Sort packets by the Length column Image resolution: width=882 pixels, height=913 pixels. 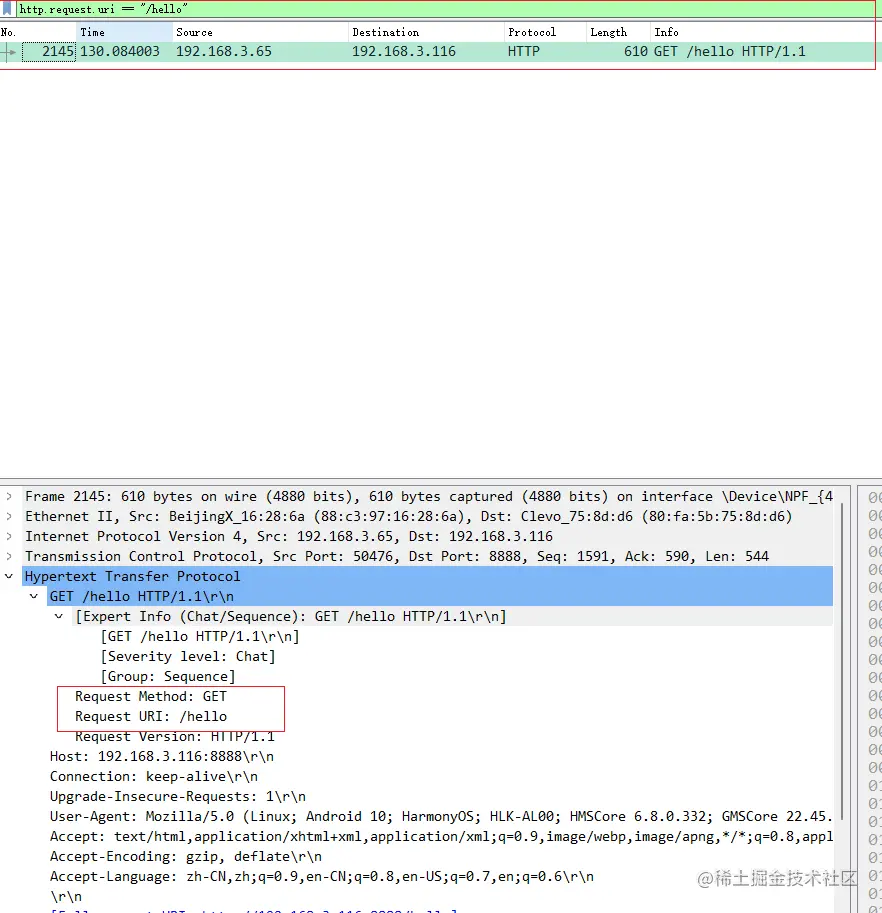(618, 32)
